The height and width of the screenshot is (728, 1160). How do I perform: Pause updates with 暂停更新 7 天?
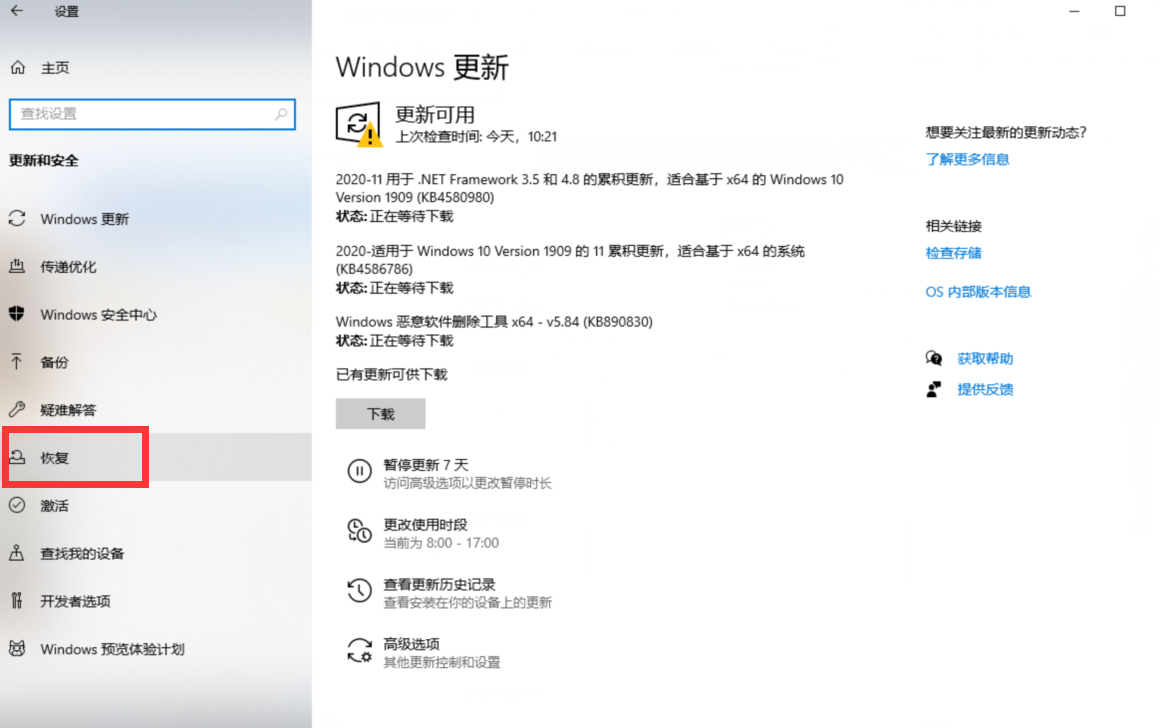click(426, 465)
